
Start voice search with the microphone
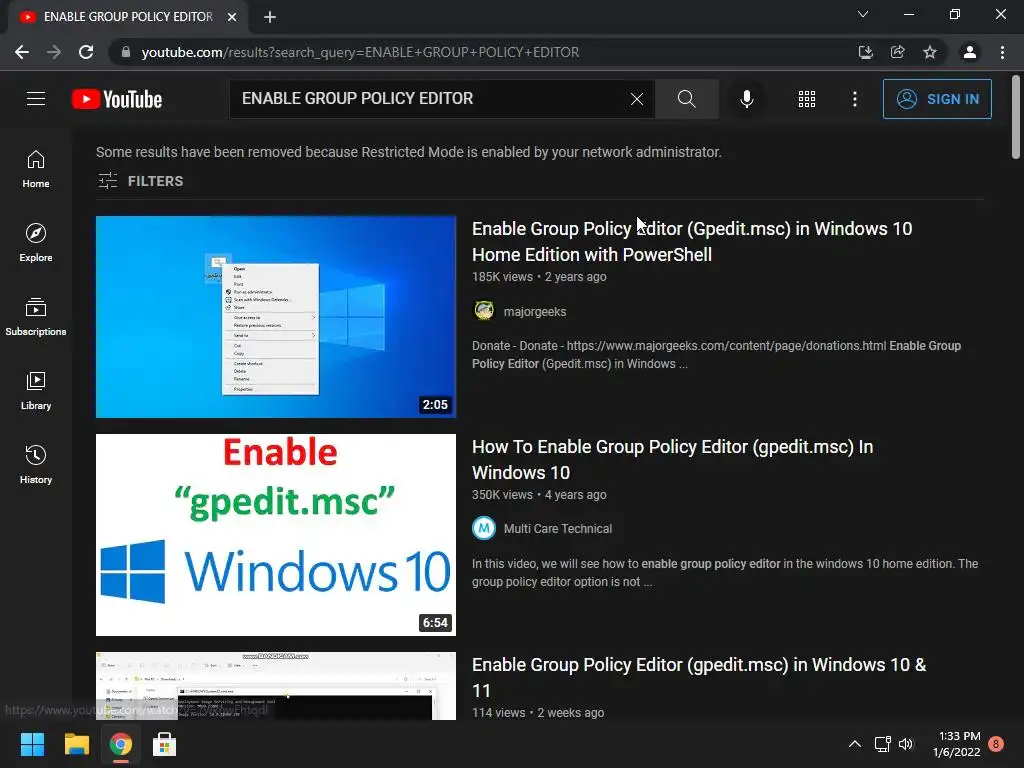tap(746, 99)
